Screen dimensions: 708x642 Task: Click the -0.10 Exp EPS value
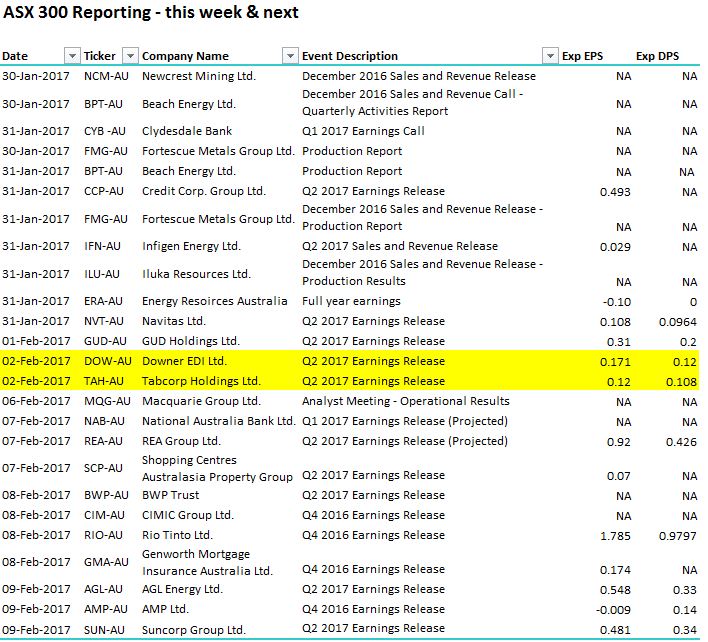click(616, 302)
